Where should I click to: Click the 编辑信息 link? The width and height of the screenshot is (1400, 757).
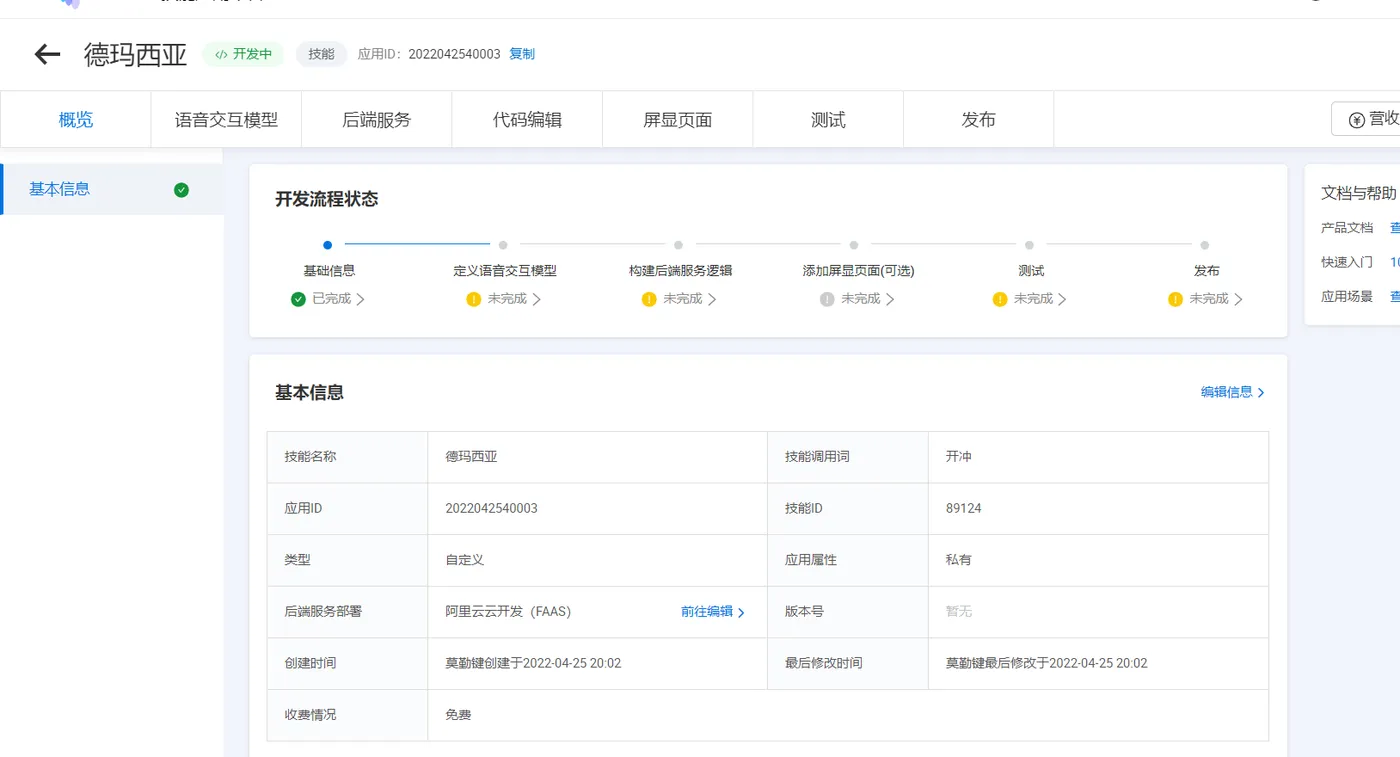click(1232, 392)
